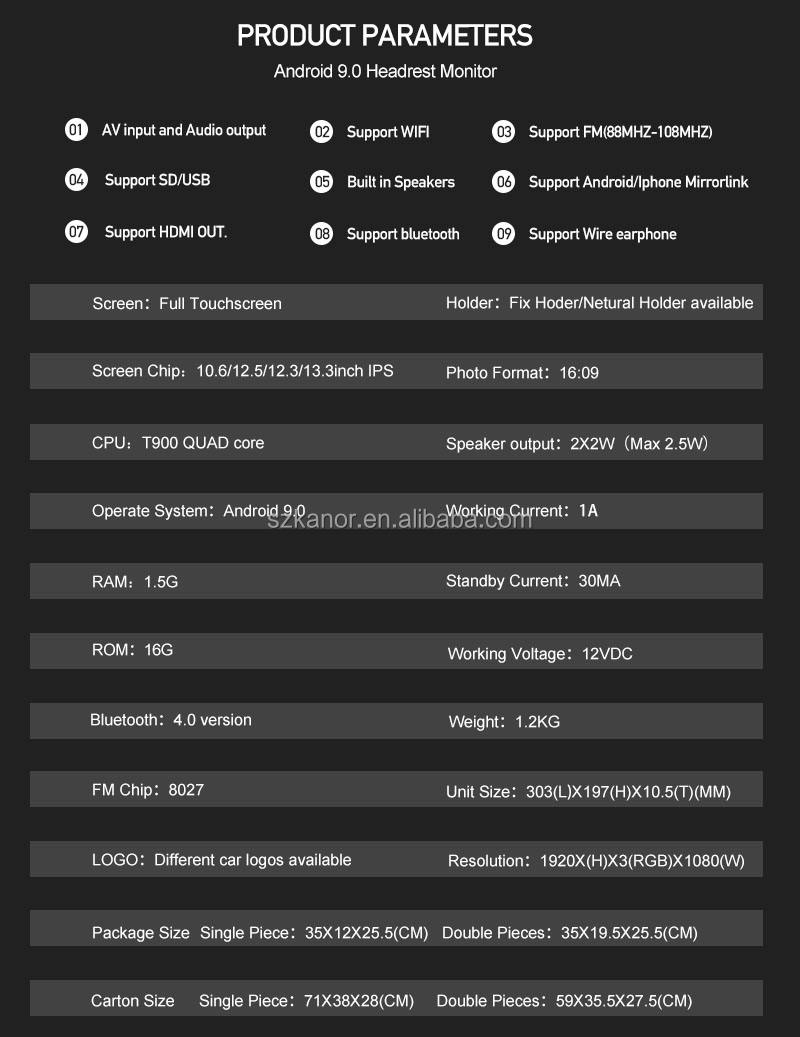Click the PRODUCT PARAMETERS heading
The image size is (800, 1037).
click(385, 36)
